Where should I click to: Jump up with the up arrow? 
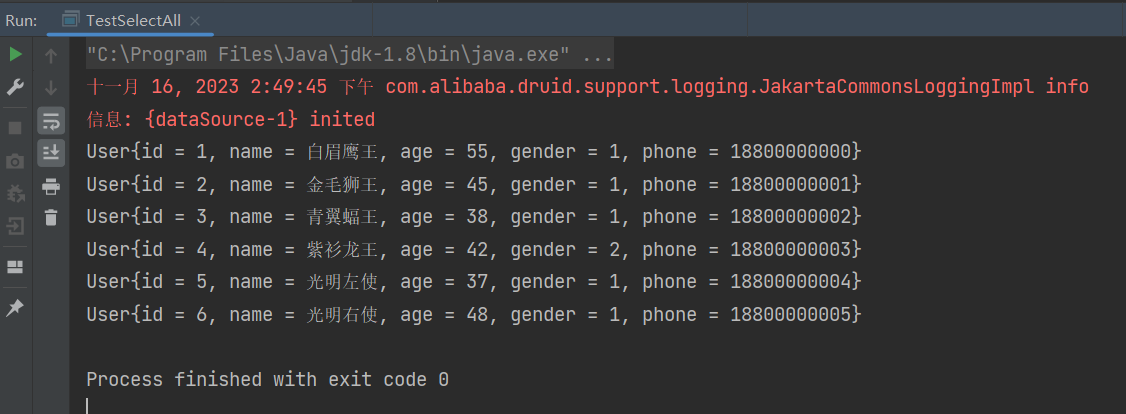click(x=51, y=56)
